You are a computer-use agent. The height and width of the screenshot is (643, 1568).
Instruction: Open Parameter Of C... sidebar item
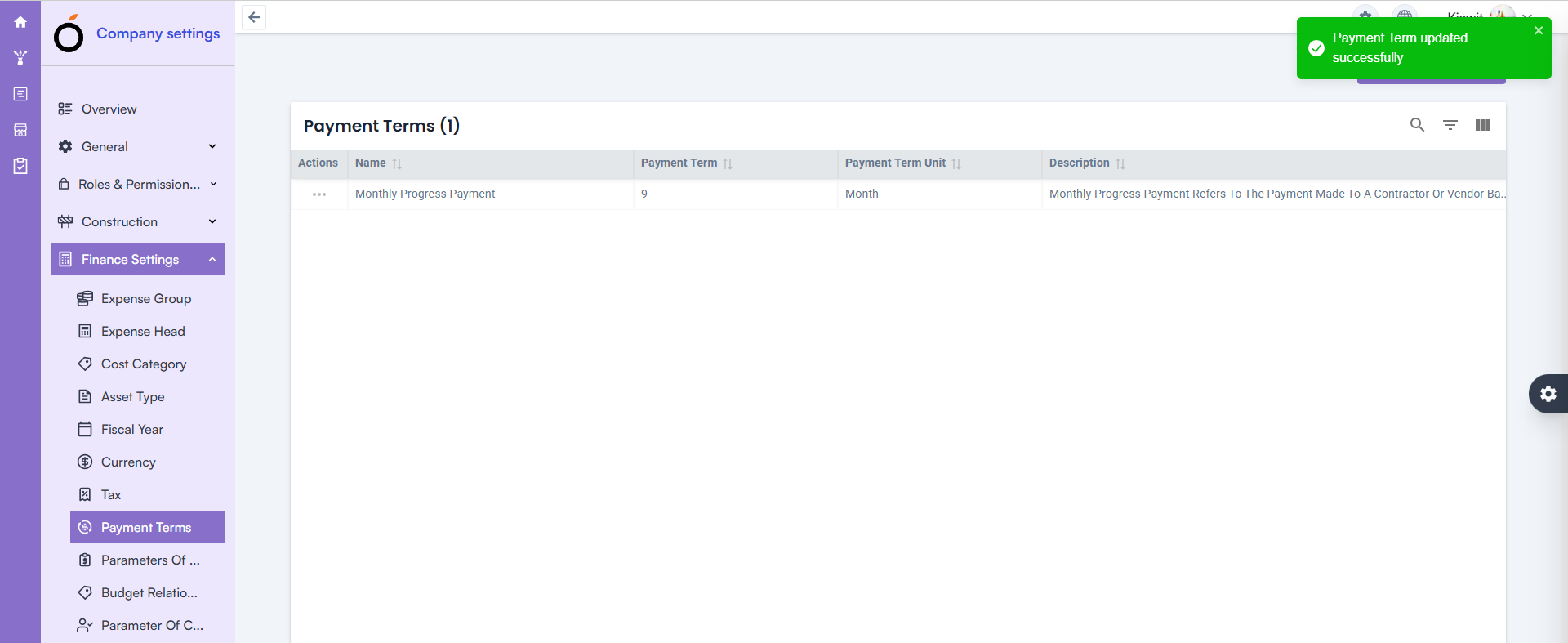click(x=147, y=625)
